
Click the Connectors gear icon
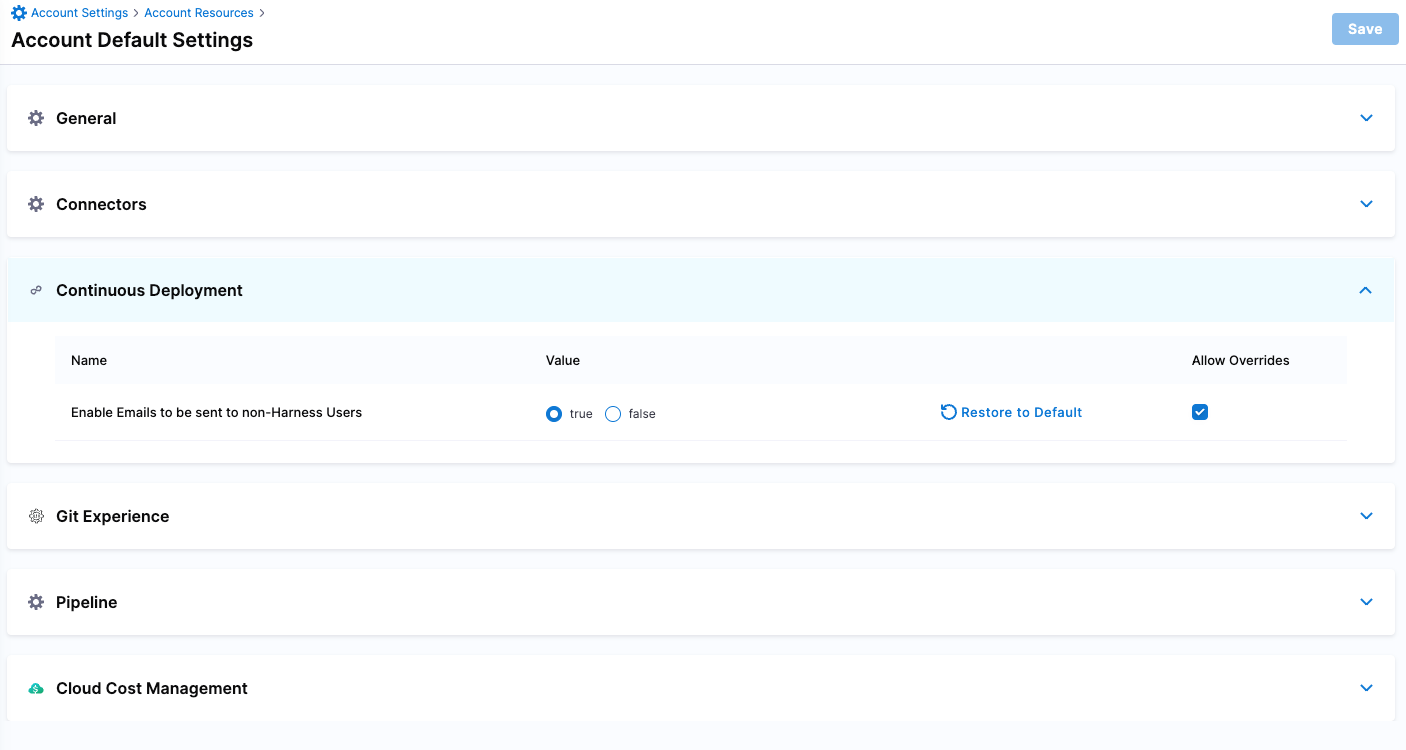(36, 204)
